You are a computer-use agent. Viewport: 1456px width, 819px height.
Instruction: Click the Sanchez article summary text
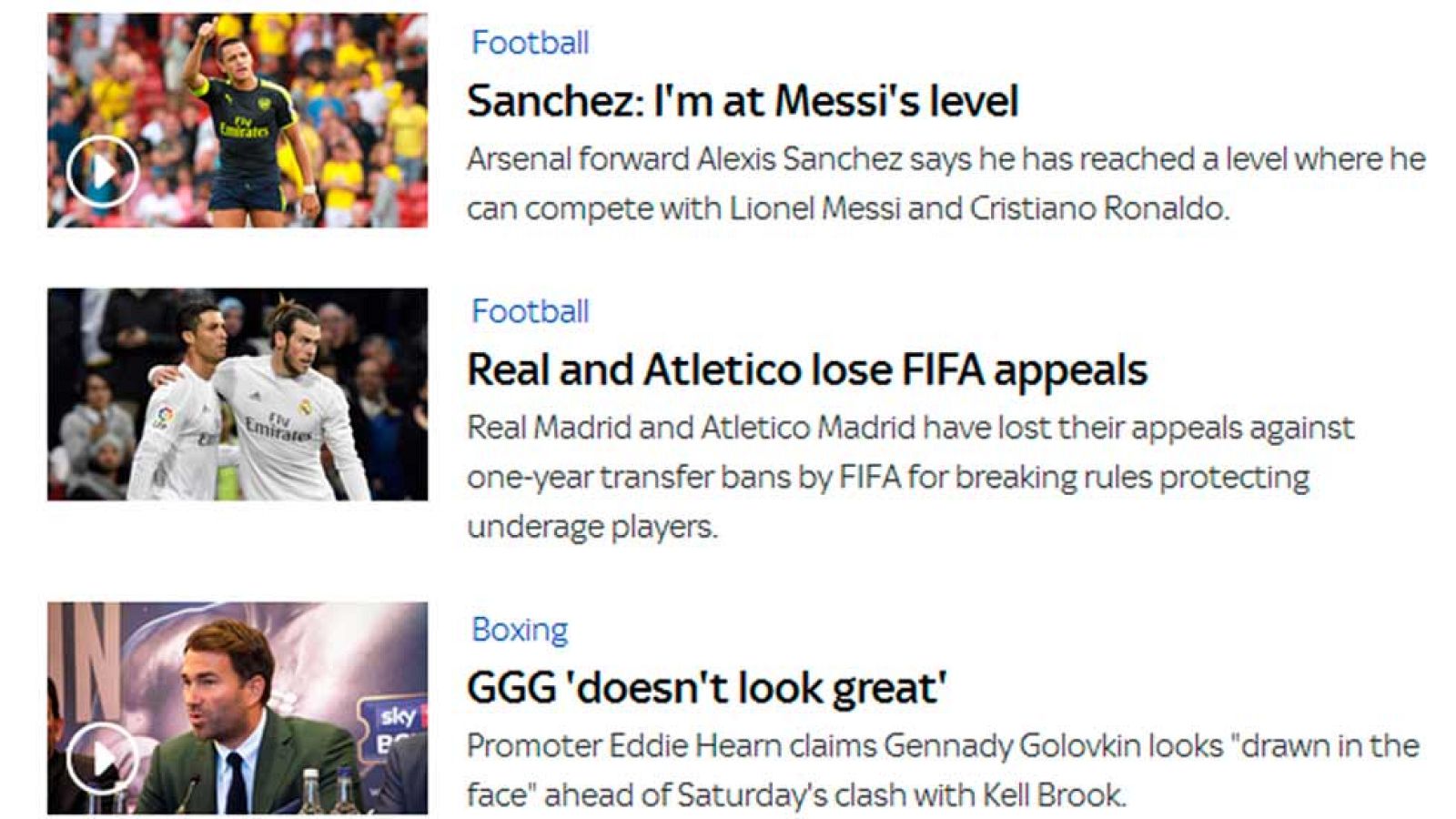[x=945, y=183]
